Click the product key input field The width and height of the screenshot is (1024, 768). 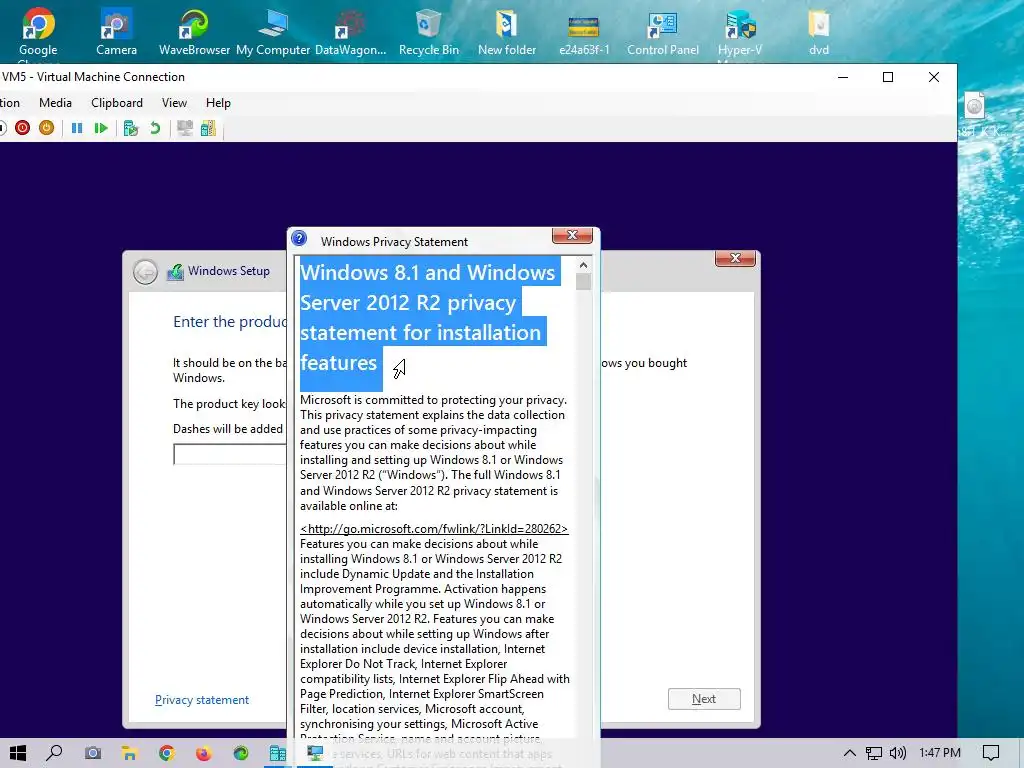click(230, 455)
